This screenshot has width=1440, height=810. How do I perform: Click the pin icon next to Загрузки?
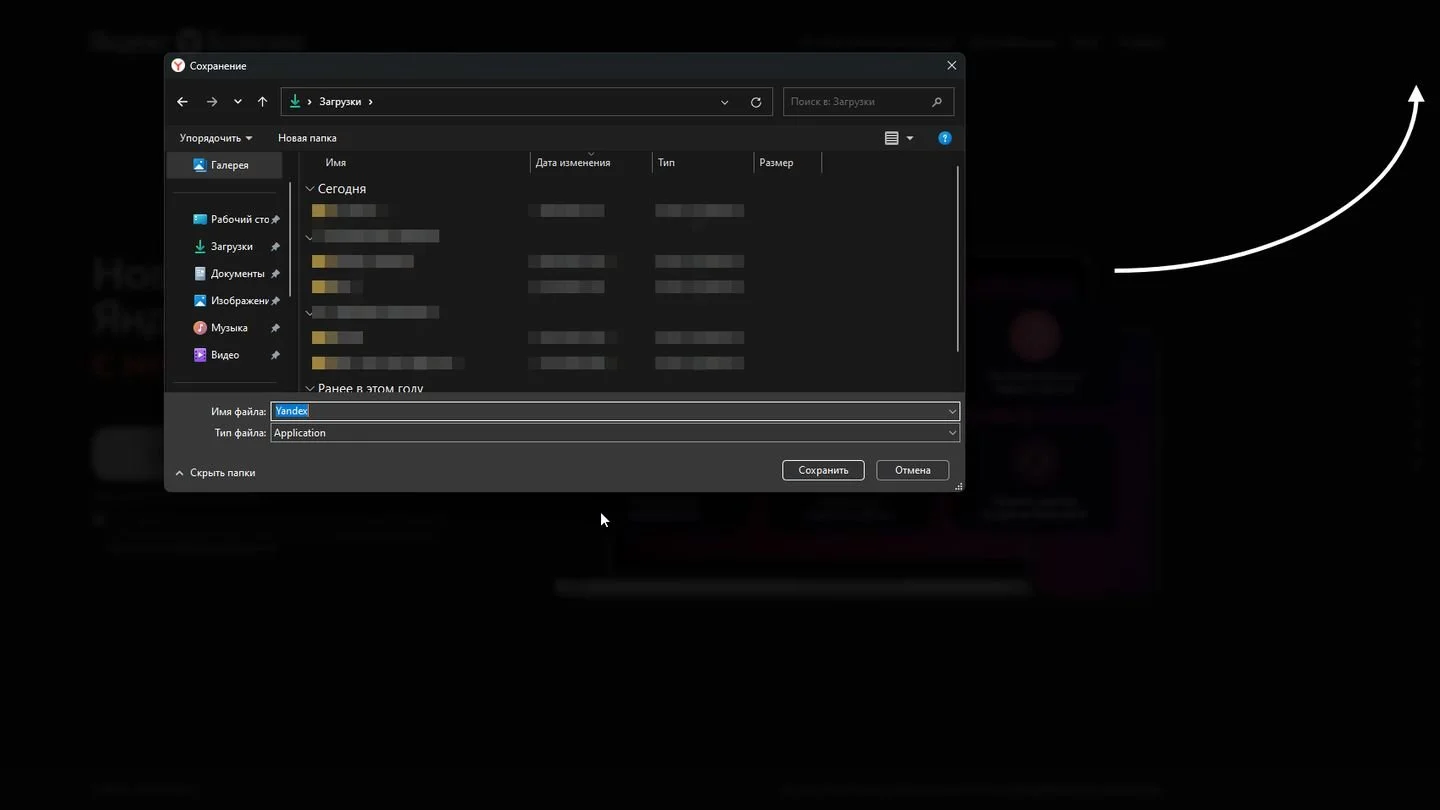click(x=275, y=247)
